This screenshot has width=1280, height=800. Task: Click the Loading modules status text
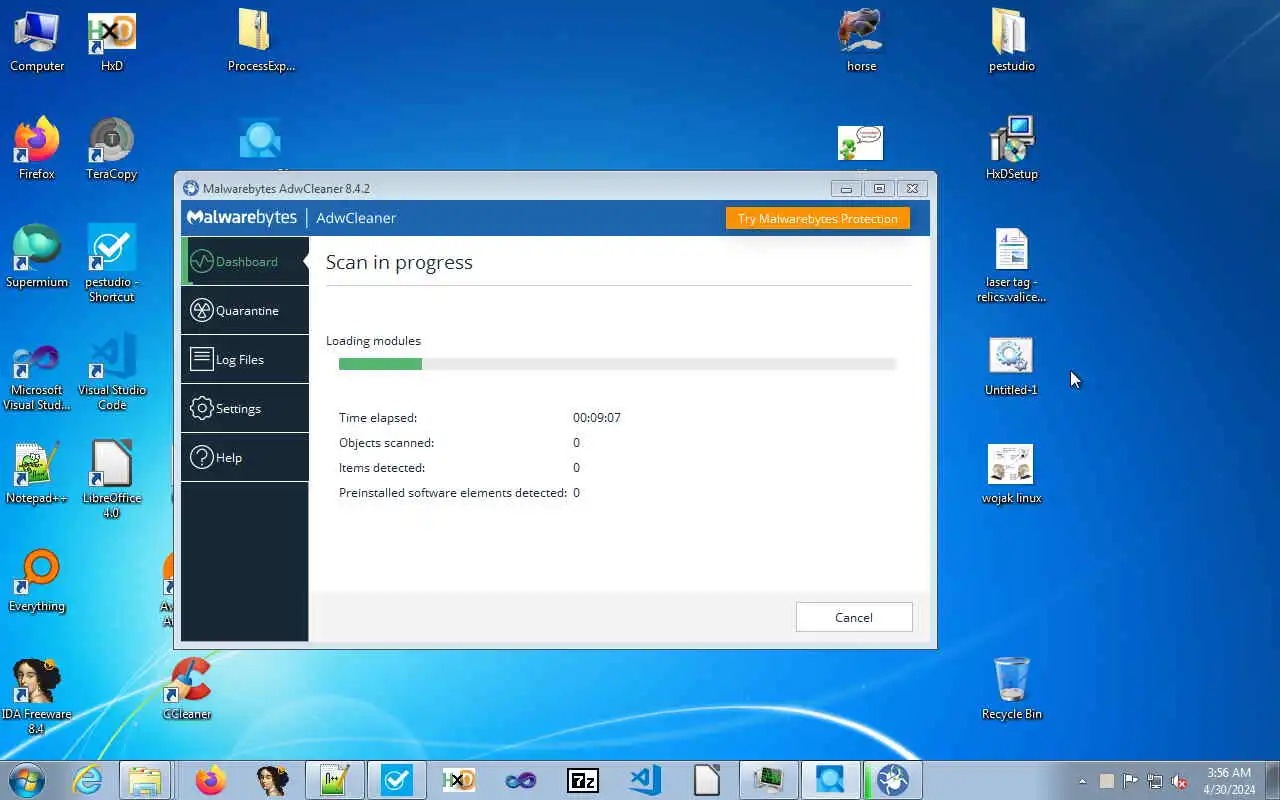pos(373,341)
